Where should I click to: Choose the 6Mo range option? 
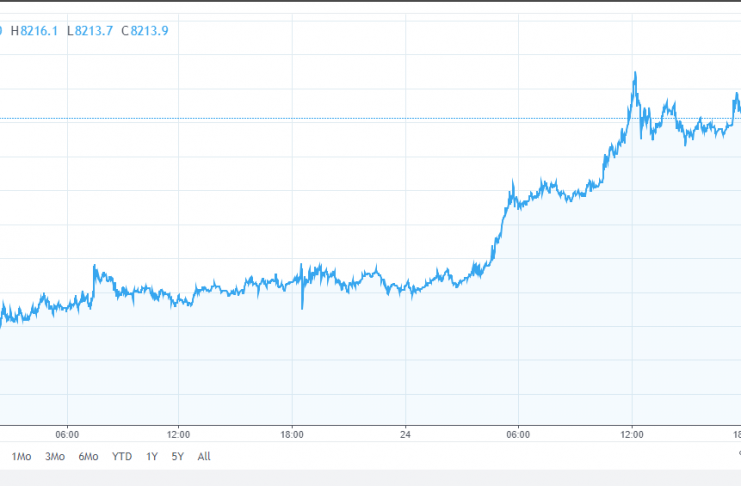point(88,456)
